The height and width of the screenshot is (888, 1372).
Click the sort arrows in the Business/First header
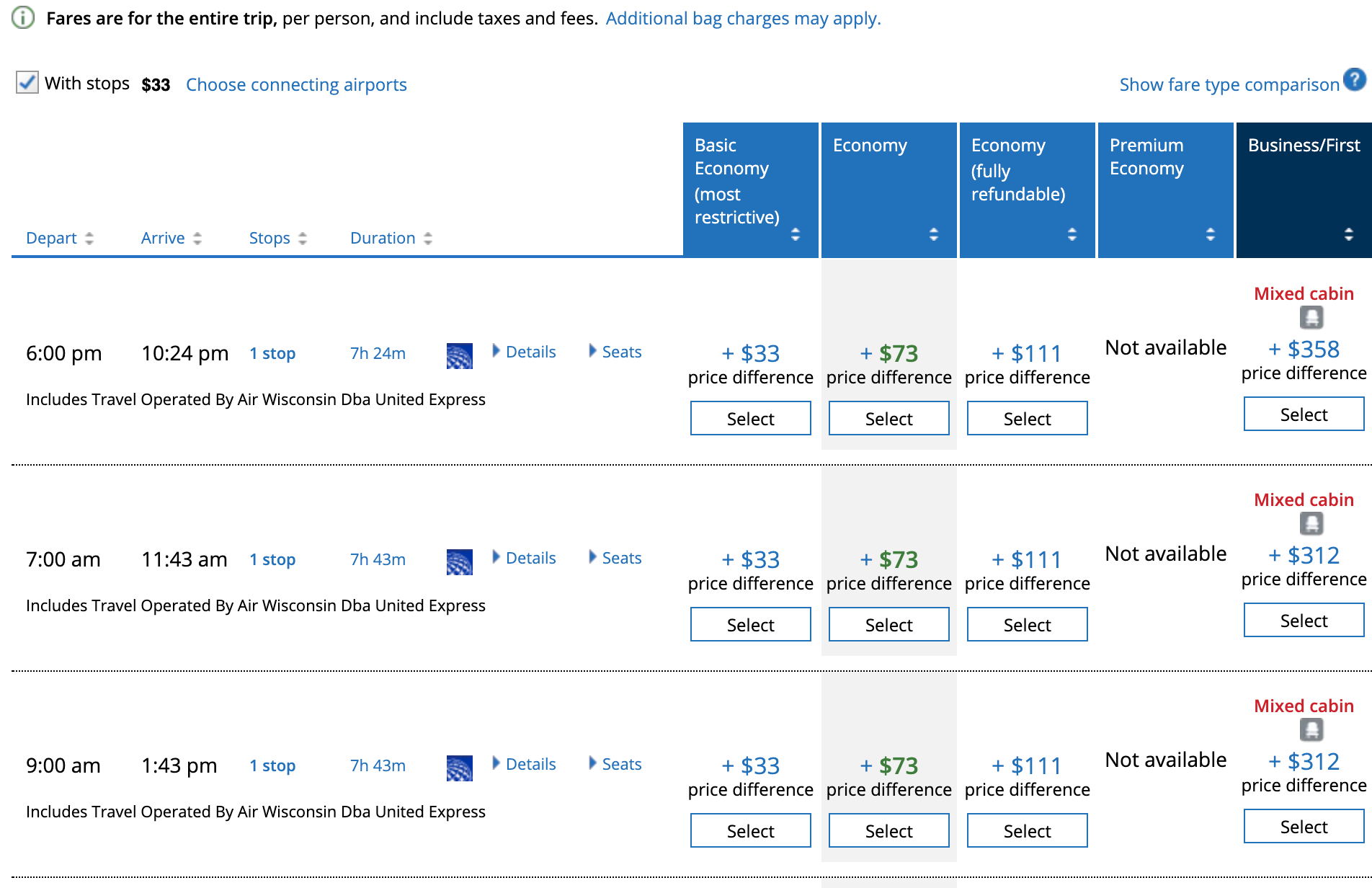(x=1348, y=234)
